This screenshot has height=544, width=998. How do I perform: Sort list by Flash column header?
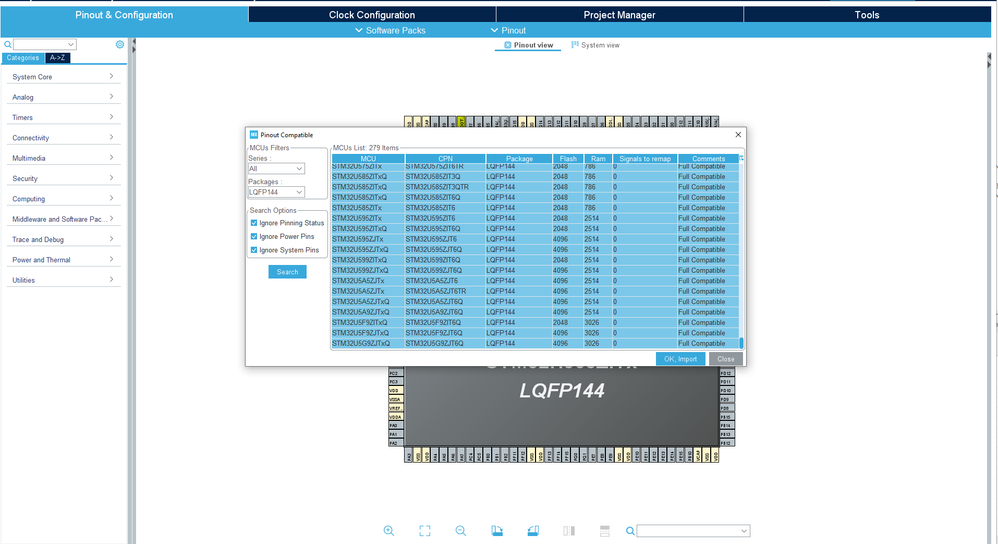tap(568, 158)
